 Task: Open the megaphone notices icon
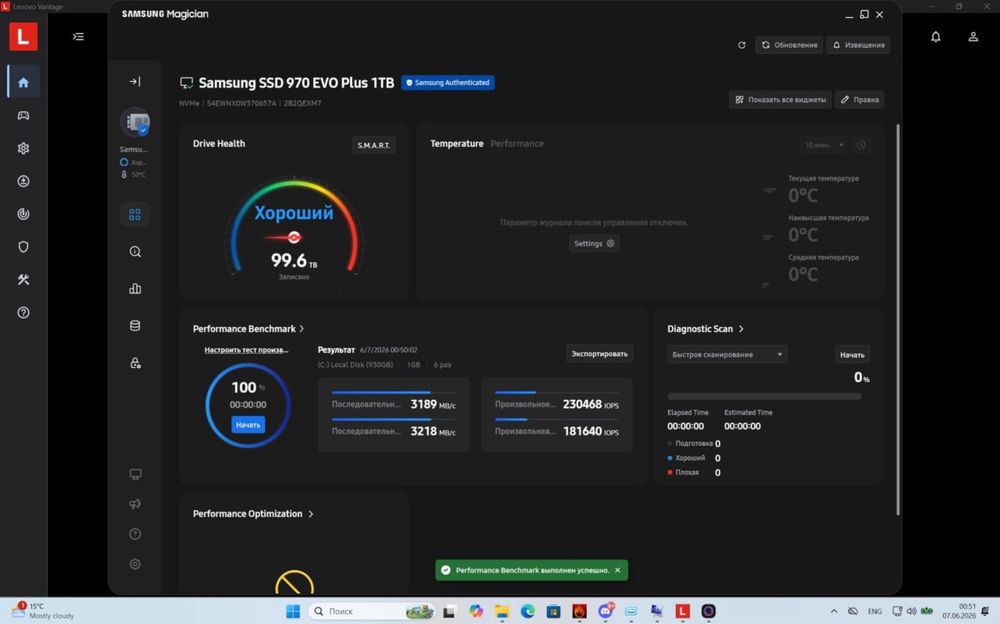135,504
